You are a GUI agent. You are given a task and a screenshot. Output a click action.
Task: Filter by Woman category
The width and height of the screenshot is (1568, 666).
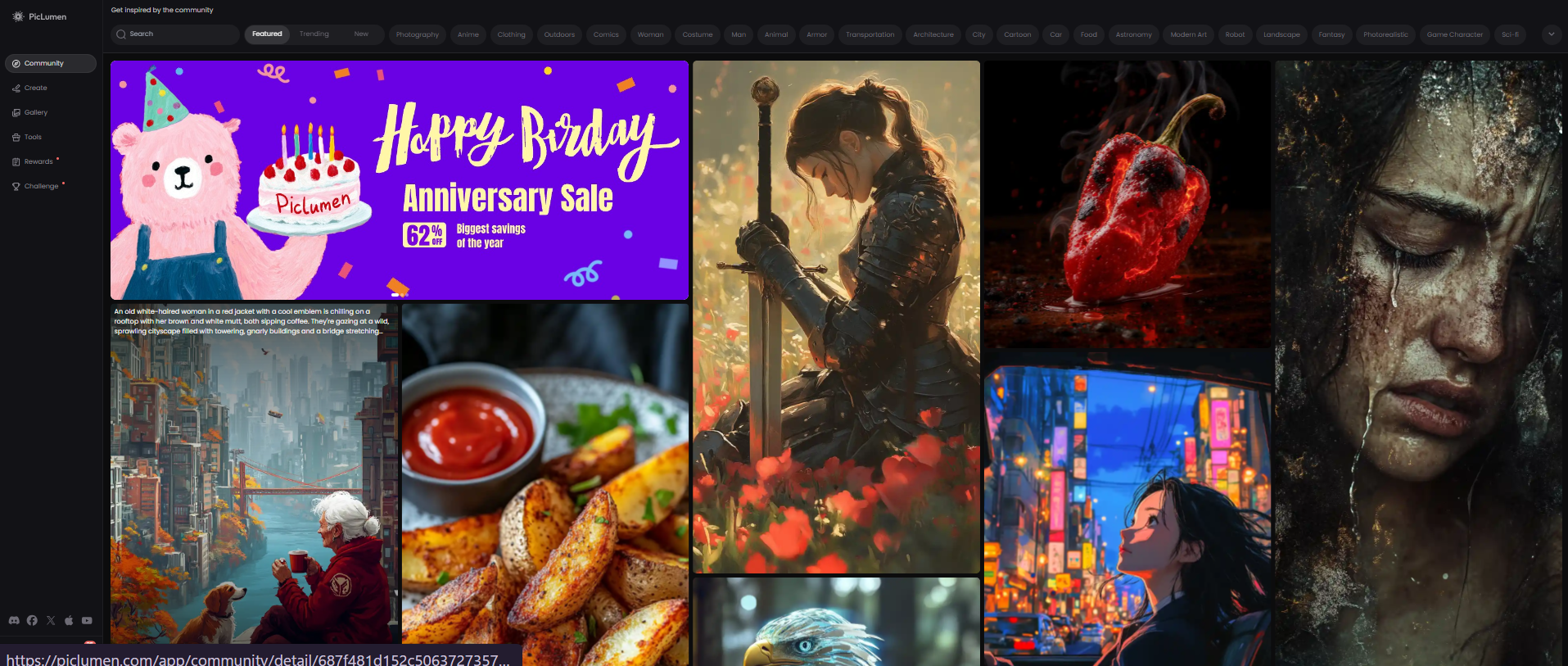pos(651,34)
